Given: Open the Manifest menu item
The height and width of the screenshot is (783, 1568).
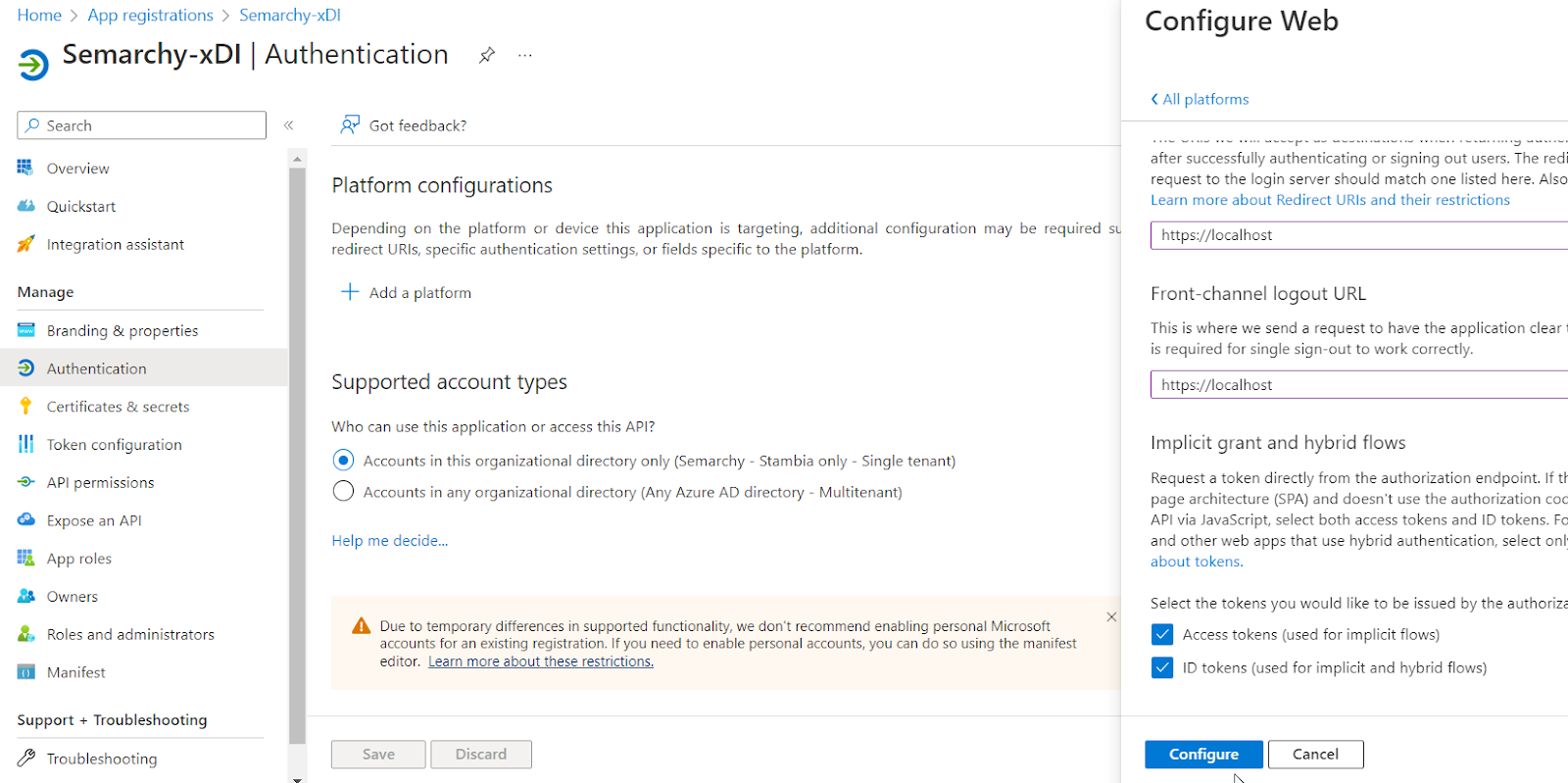Looking at the screenshot, I should (75, 672).
